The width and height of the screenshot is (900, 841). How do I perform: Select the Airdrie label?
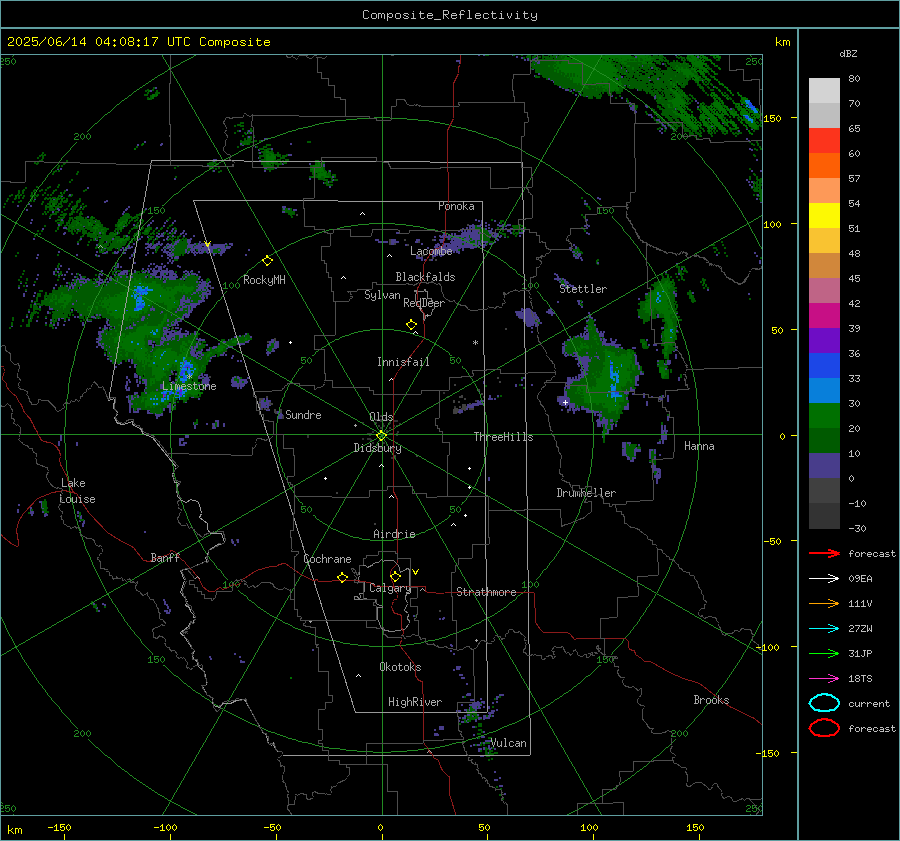(x=394, y=534)
